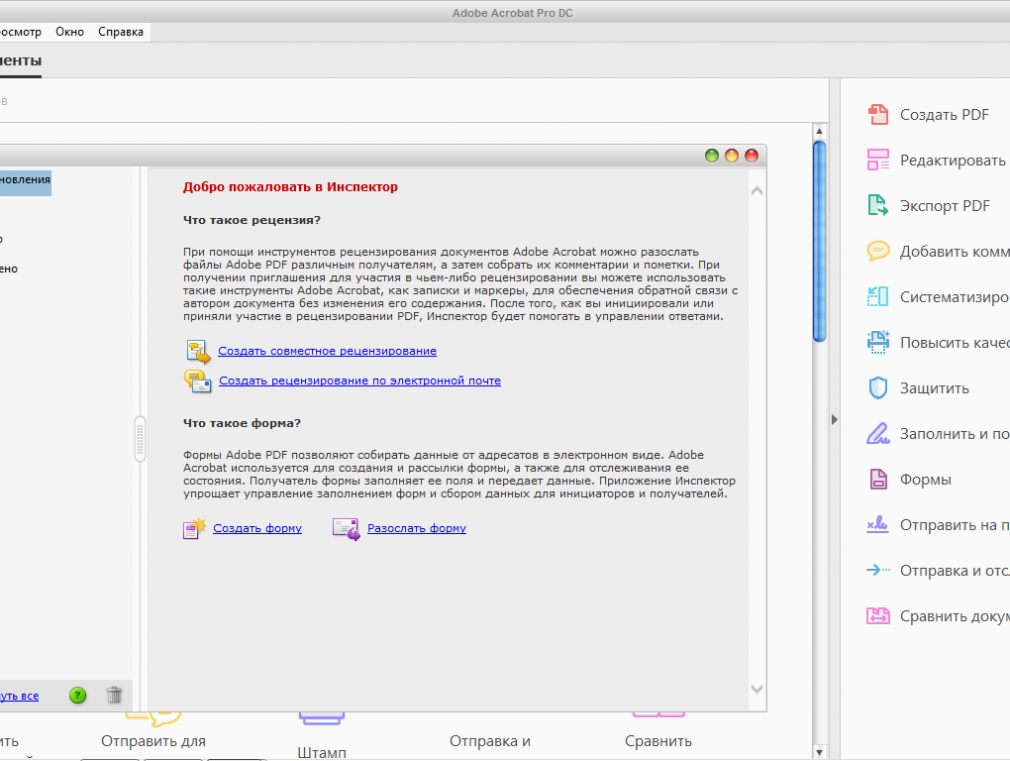
Task: Click the main scrollbar down arrow
Action: (819, 752)
